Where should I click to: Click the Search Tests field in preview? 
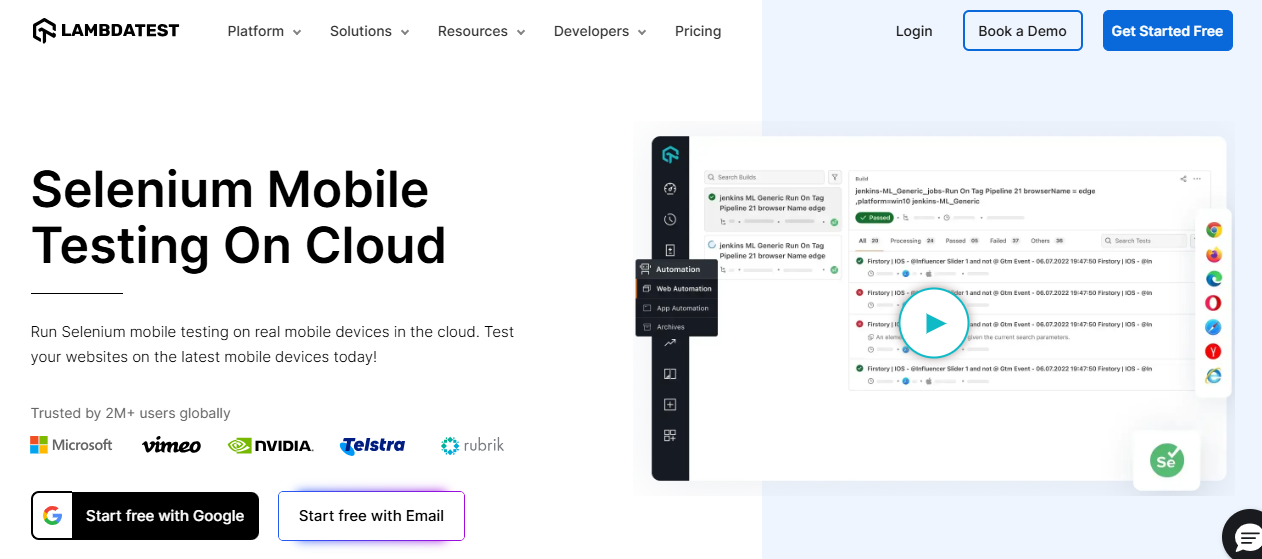[x=1143, y=241]
